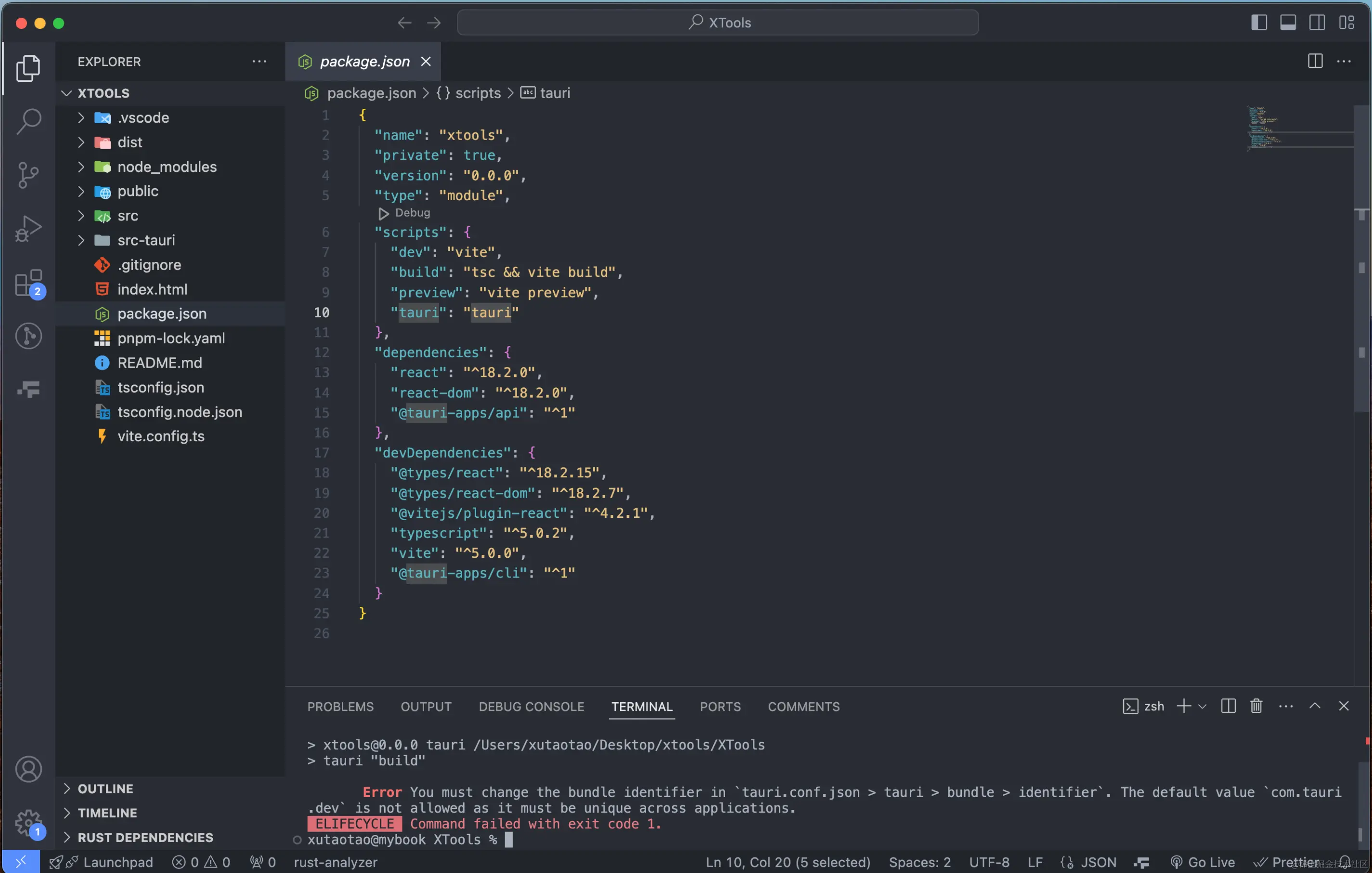
Task: Open Source Control view
Action: pyautogui.click(x=28, y=174)
